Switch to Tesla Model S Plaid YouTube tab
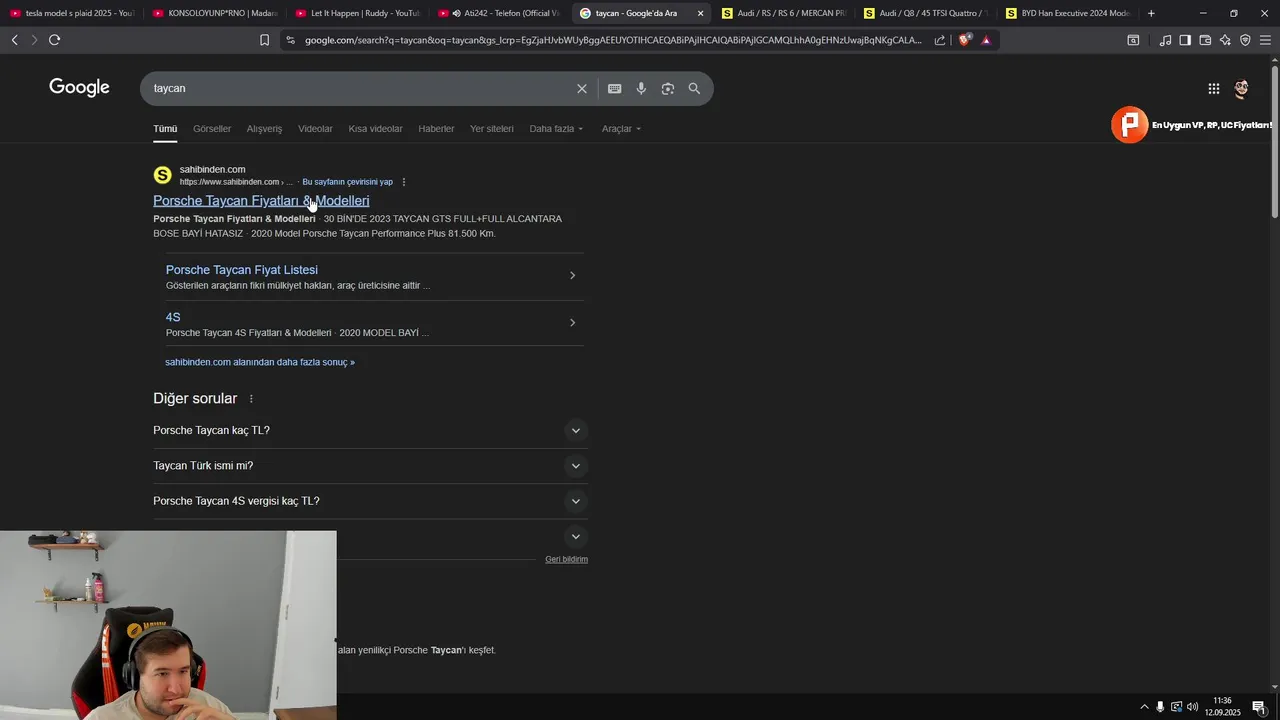Viewport: 1280px width, 720px height. 72,13
